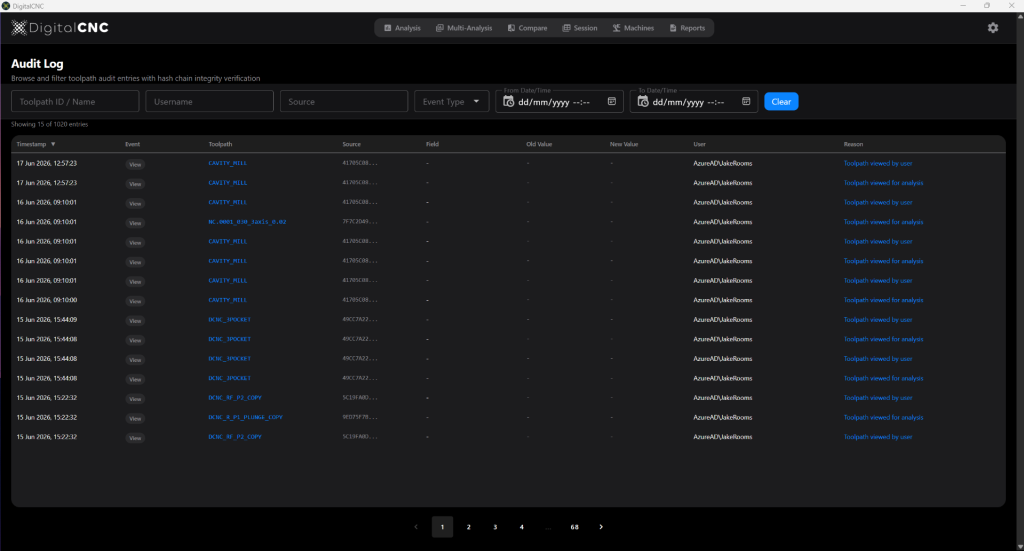
Task: Jump to page 68
Action: point(574,527)
